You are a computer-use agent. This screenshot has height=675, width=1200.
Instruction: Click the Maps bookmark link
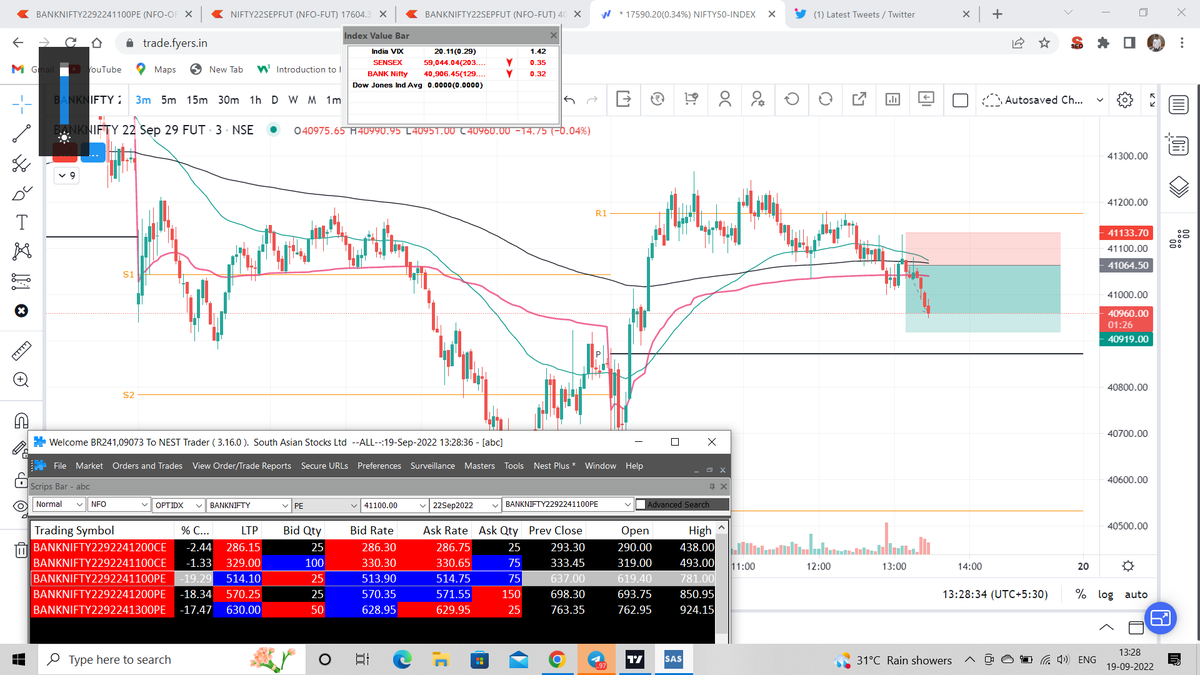(x=157, y=69)
